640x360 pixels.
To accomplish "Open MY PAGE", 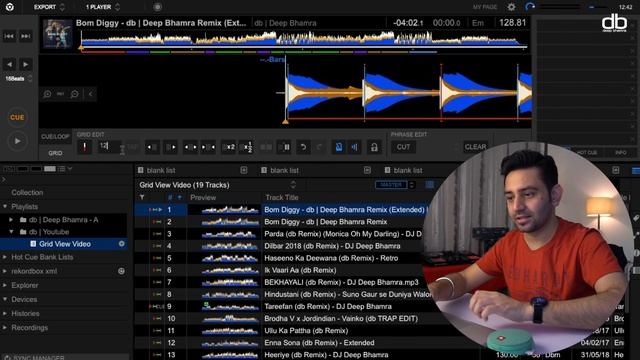I will tap(485, 7).
